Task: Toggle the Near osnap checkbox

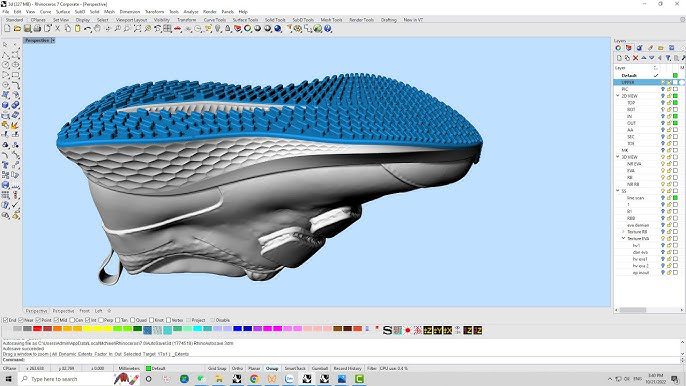Action: pos(21,320)
